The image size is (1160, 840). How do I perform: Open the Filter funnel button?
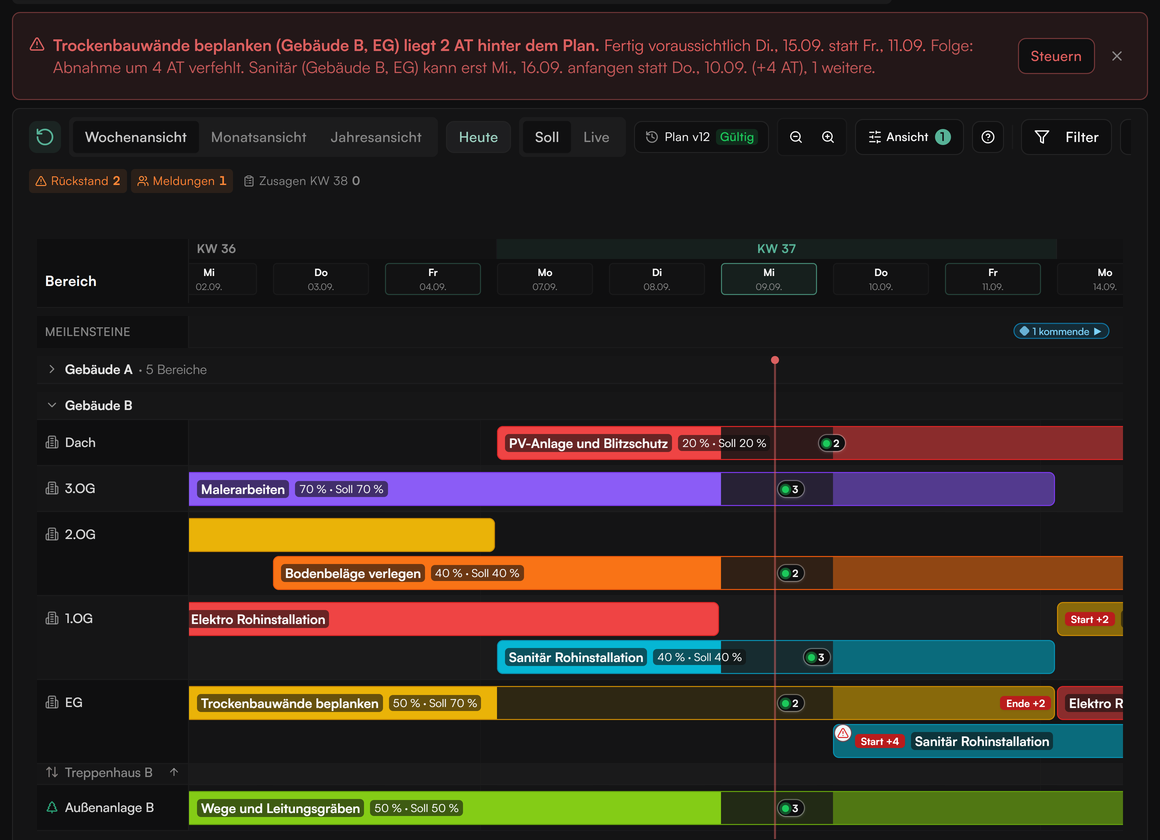[x=1066, y=137]
